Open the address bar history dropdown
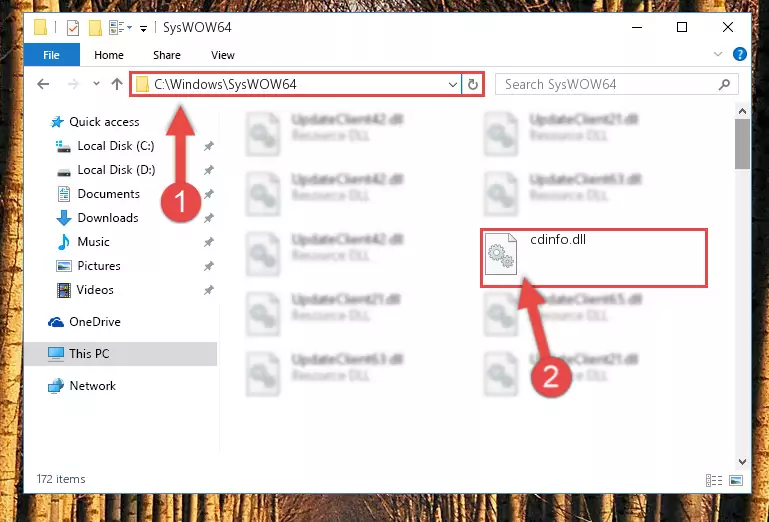This screenshot has height=522, width=769. coord(453,85)
